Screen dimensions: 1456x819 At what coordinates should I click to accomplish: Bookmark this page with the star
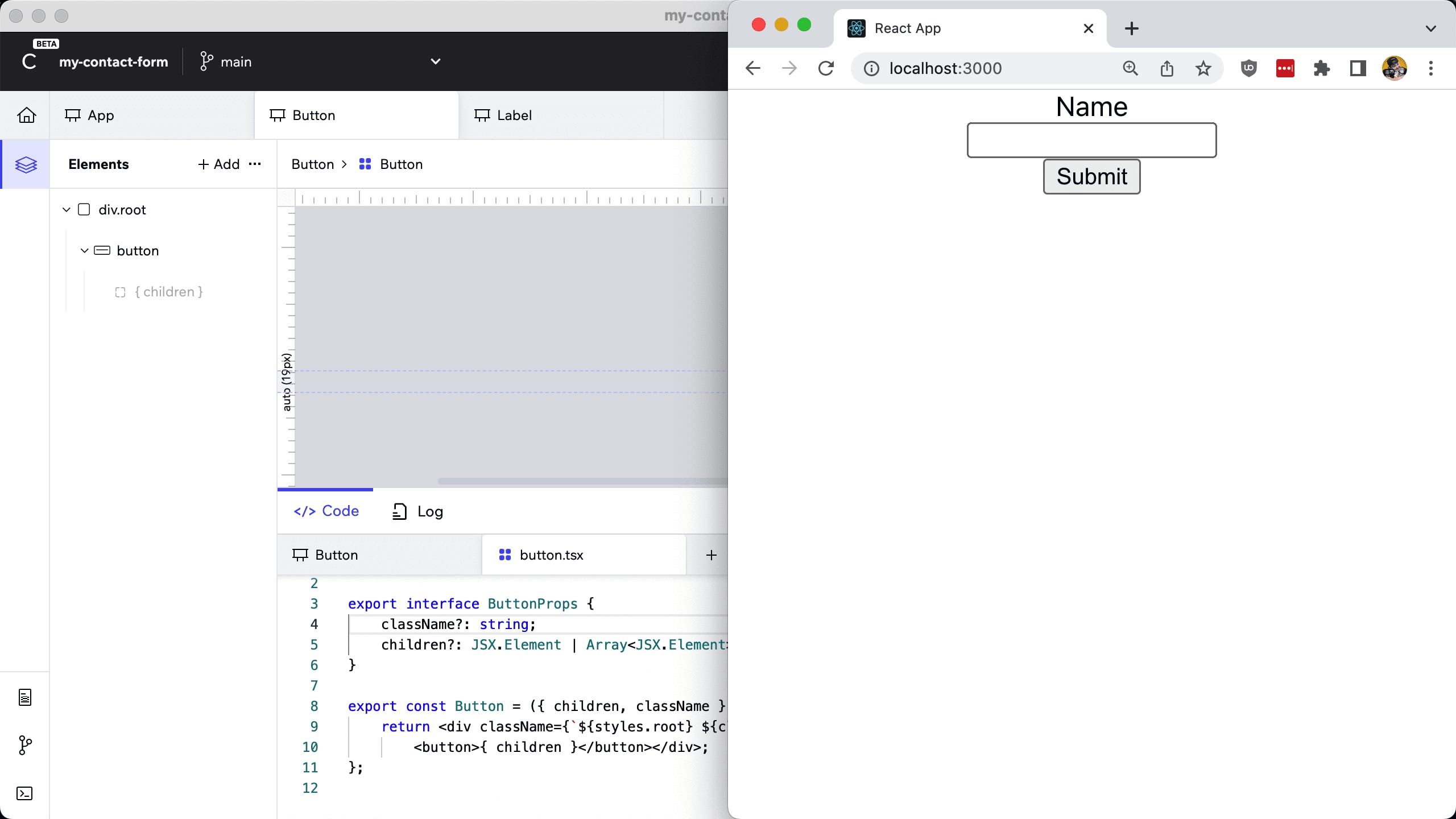click(x=1203, y=69)
